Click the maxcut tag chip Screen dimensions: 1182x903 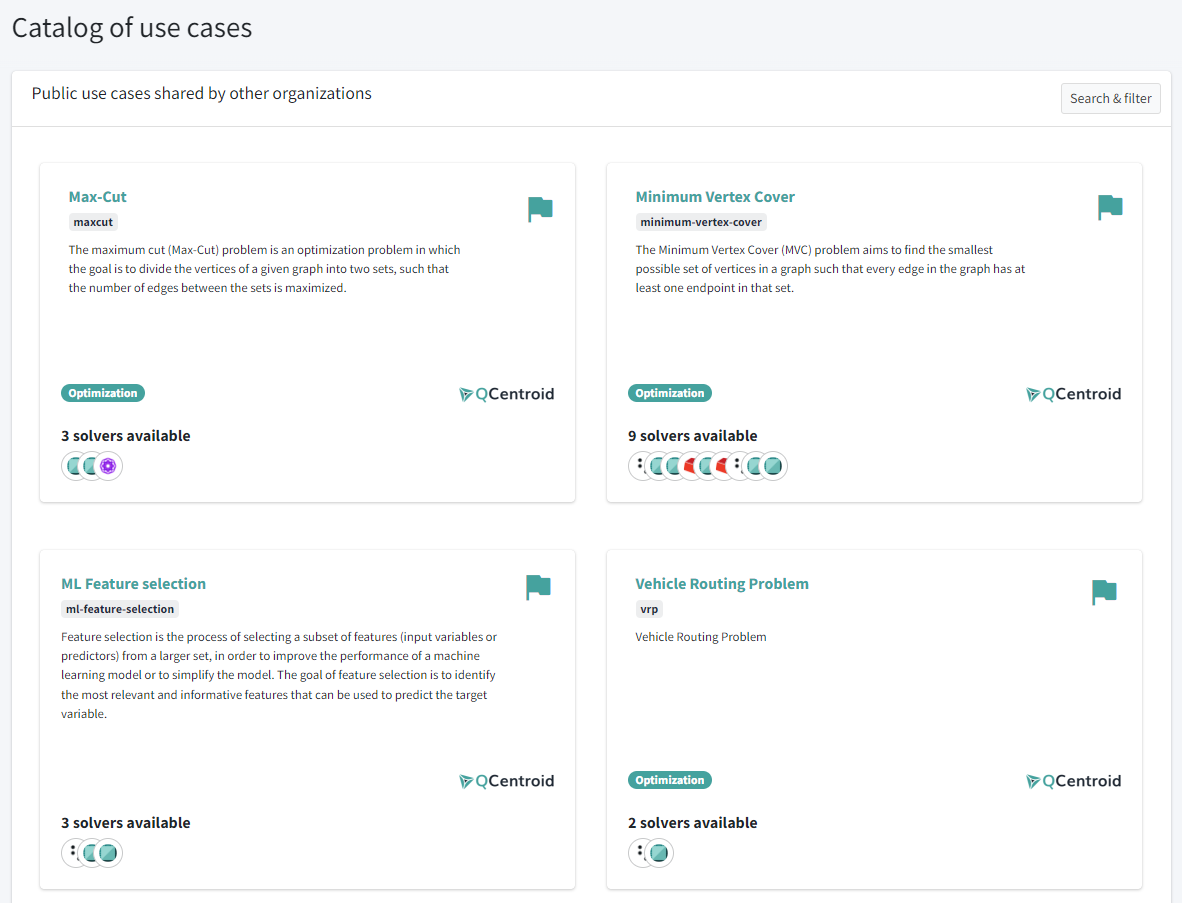point(92,221)
